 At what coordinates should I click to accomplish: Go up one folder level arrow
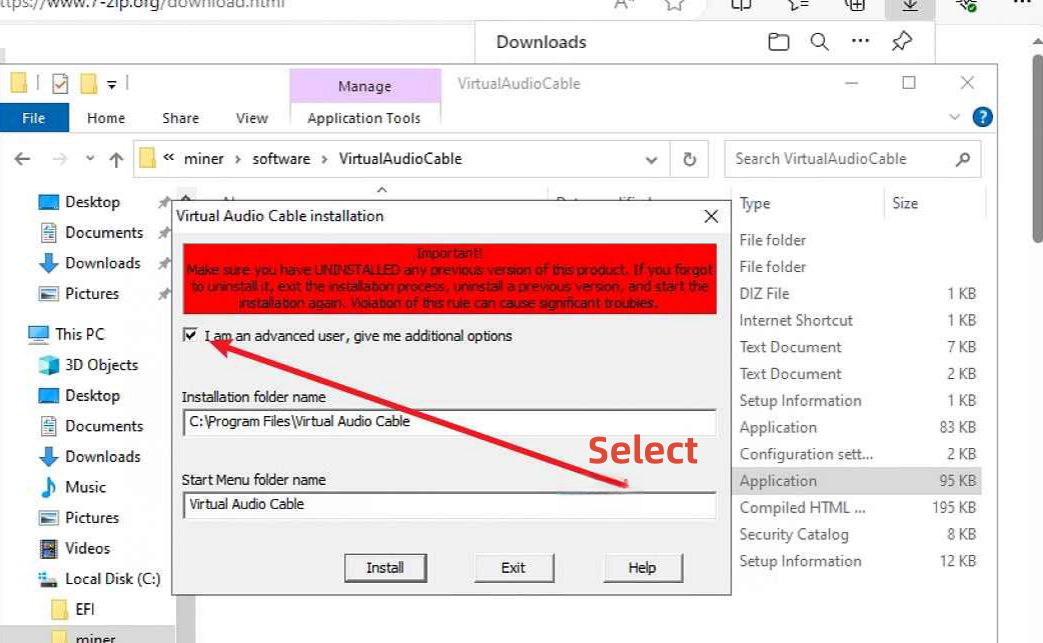click(x=116, y=159)
